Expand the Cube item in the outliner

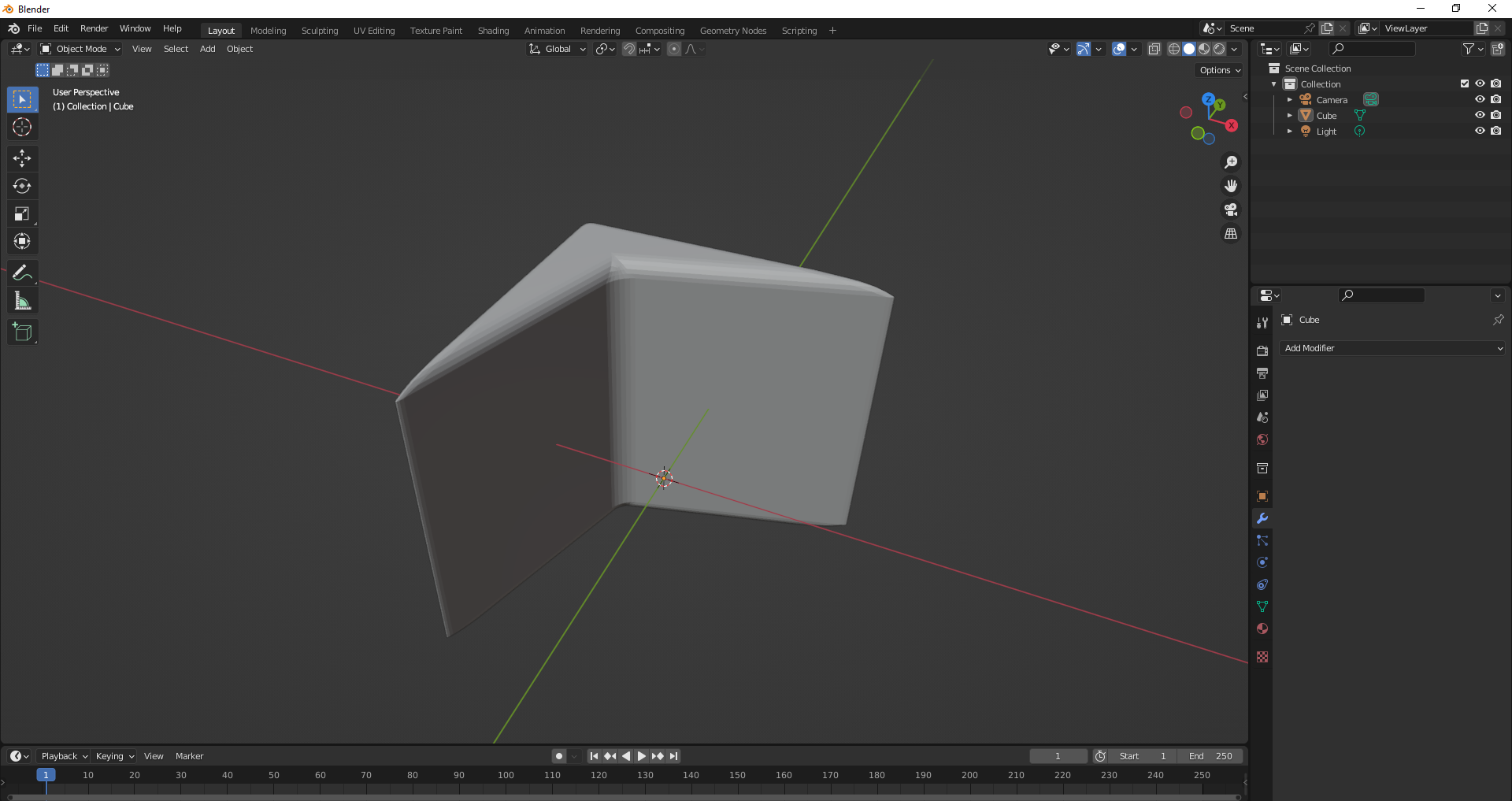pos(1289,116)
